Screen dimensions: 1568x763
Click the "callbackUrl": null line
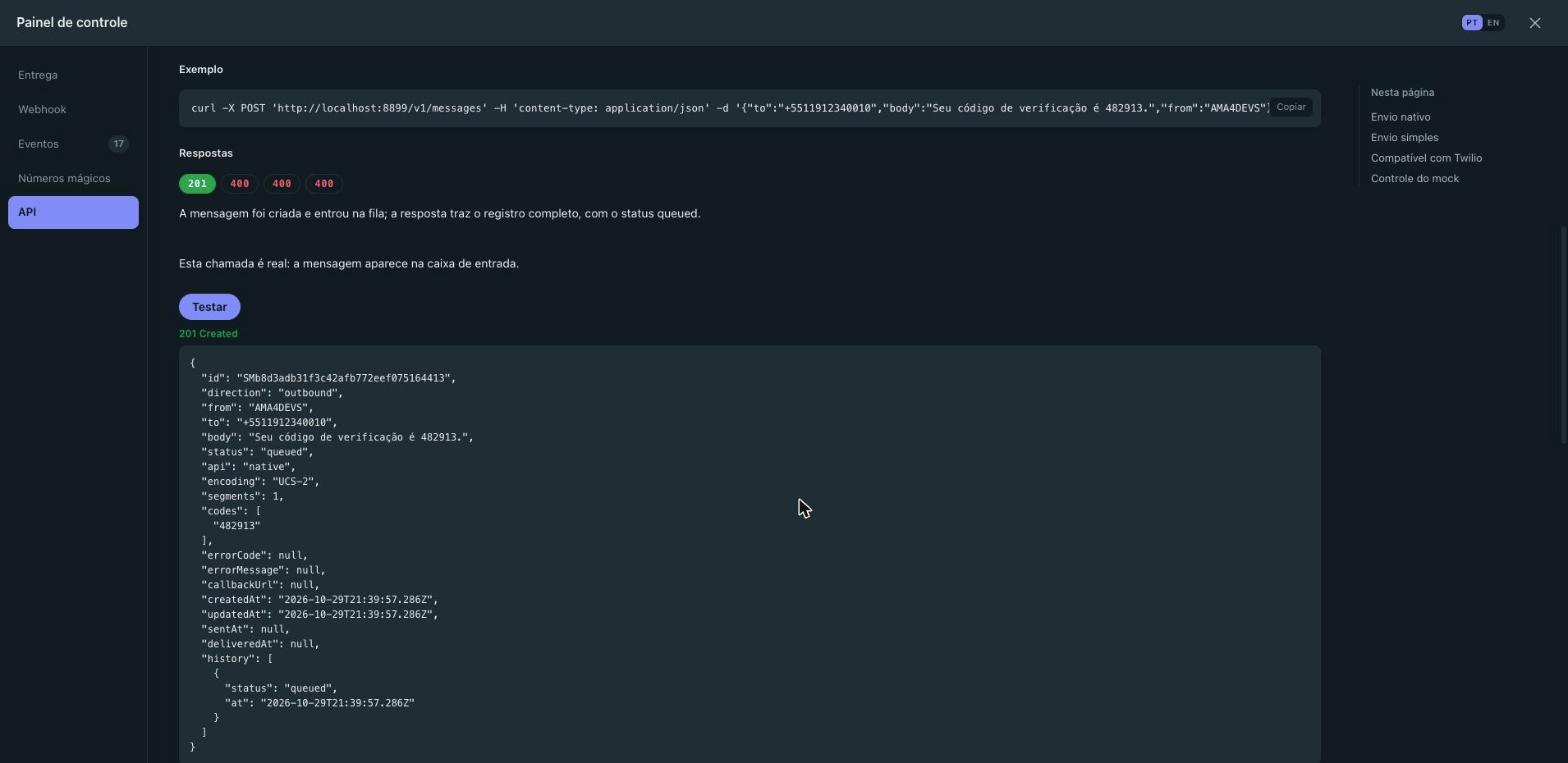coord(260,585)
